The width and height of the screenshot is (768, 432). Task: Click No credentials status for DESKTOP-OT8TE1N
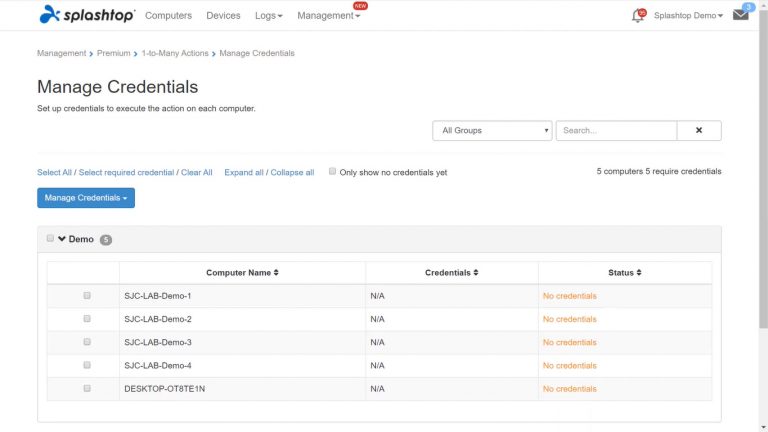pyautogui.click(x=570, y=388)
